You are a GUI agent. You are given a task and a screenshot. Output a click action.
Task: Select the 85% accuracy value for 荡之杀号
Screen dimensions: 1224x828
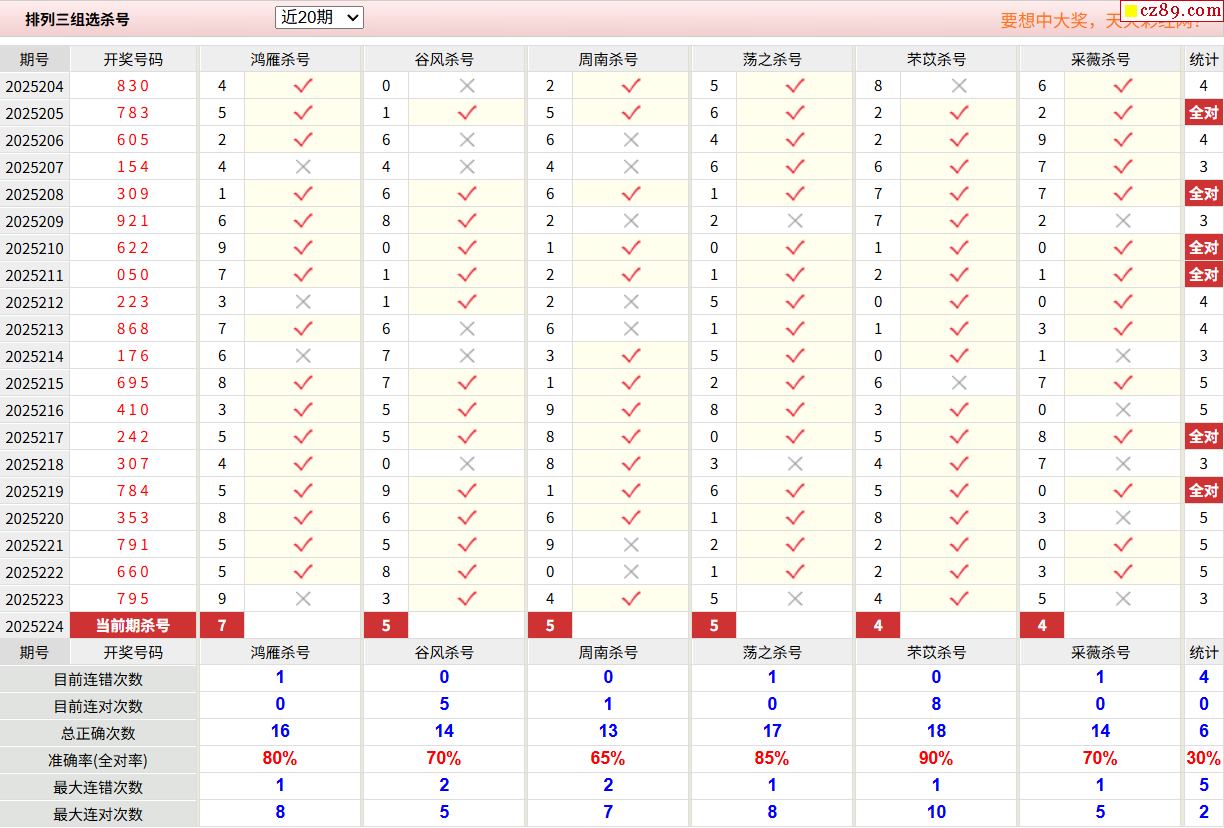pyautogui.click(x=772, y=759)
